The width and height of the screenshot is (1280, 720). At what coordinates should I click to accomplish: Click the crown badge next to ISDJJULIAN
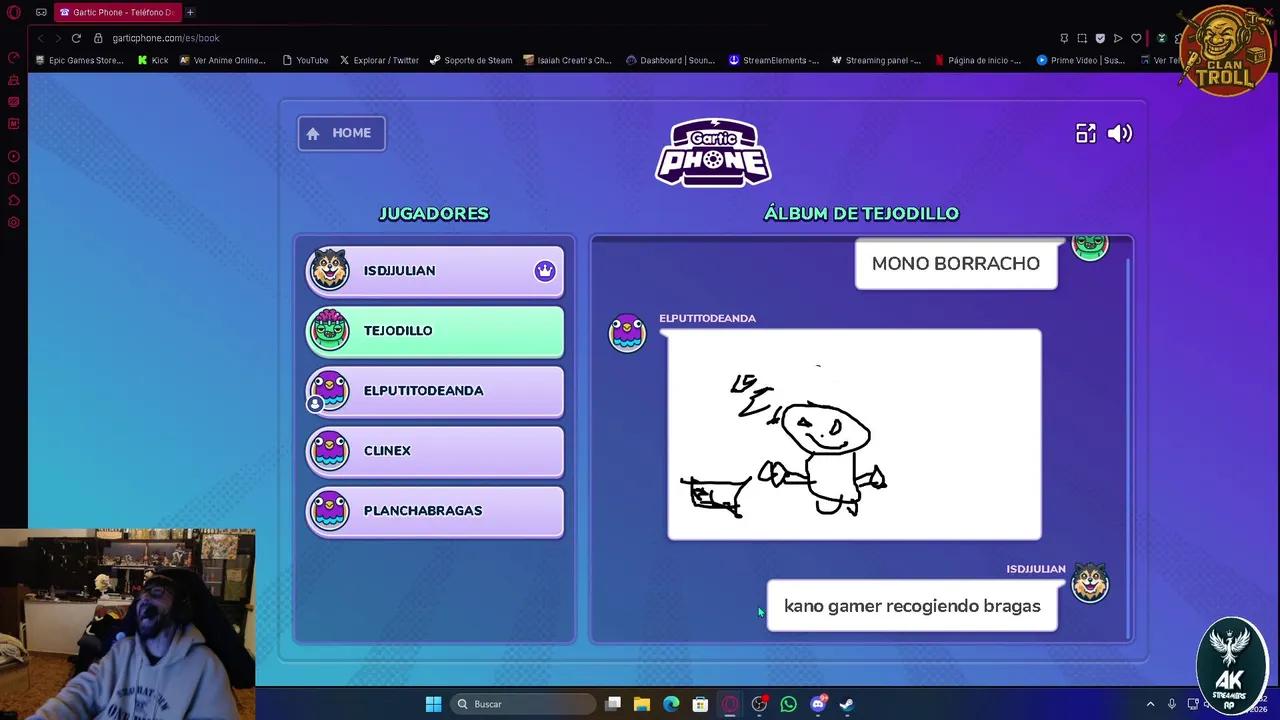[x=545, y=270]
